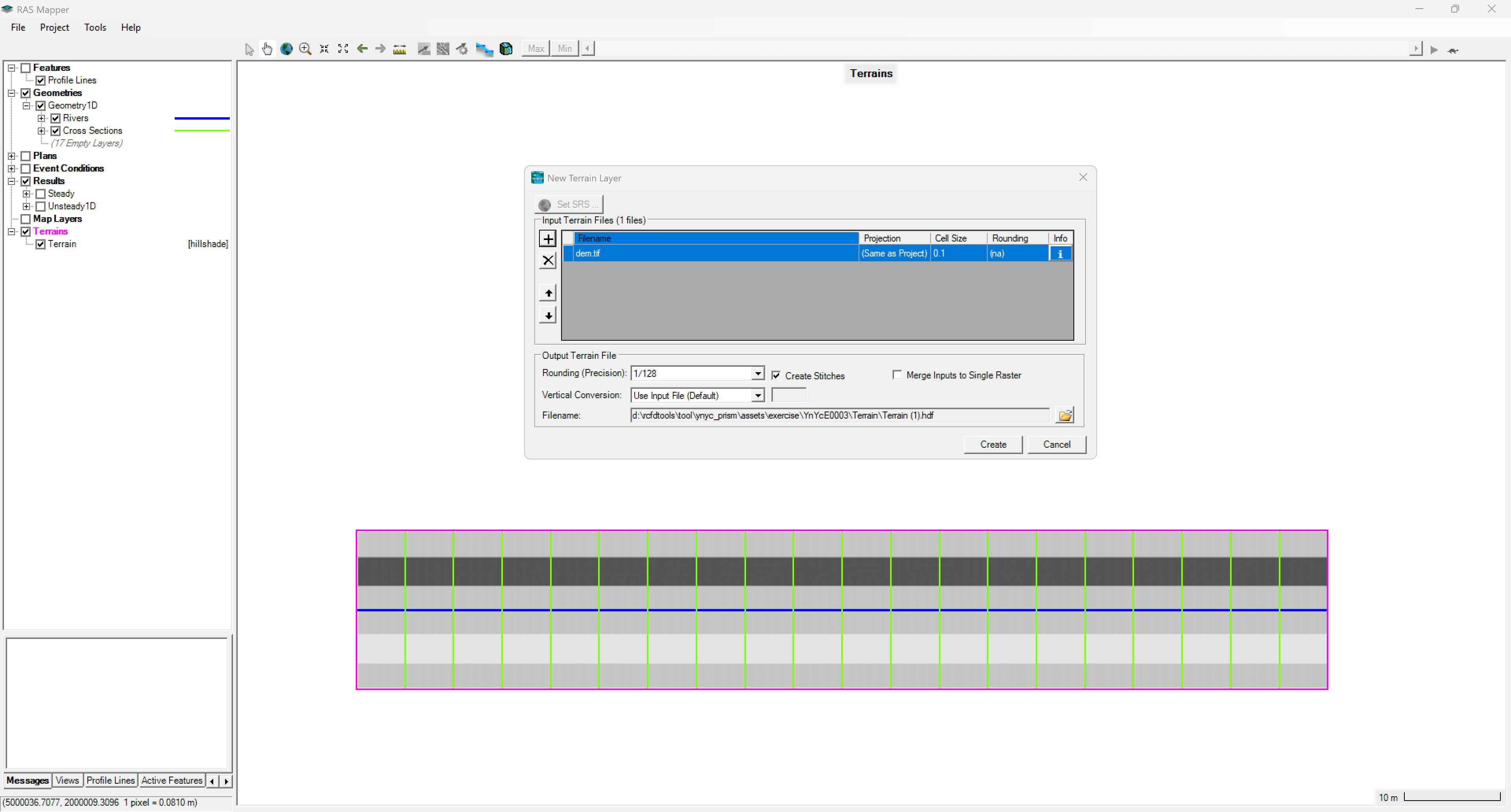Browse output filename with folder icon
Screen dimensions: 1511x812
tap(1065, 416)
